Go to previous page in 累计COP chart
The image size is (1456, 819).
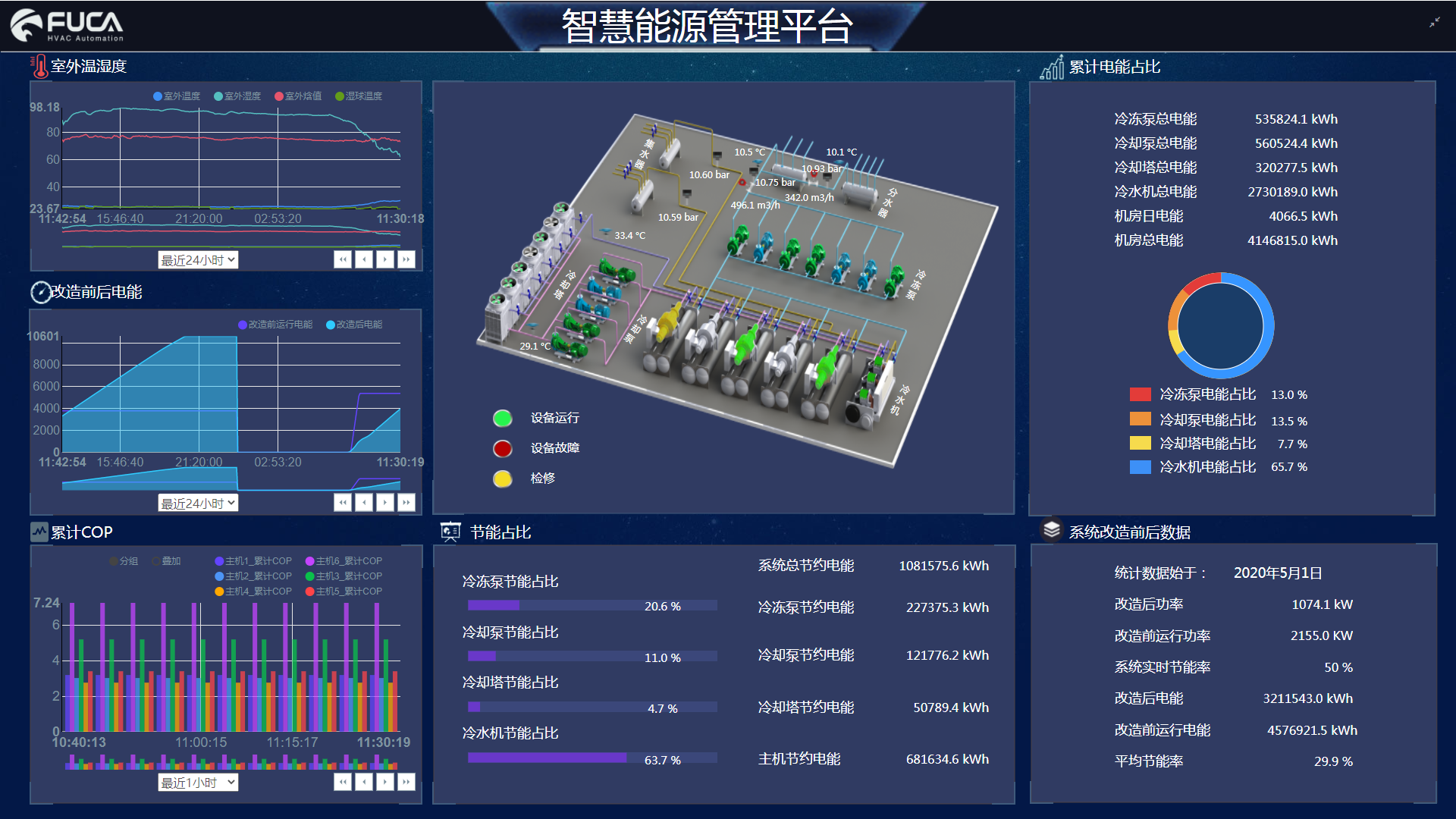(364, 782)
